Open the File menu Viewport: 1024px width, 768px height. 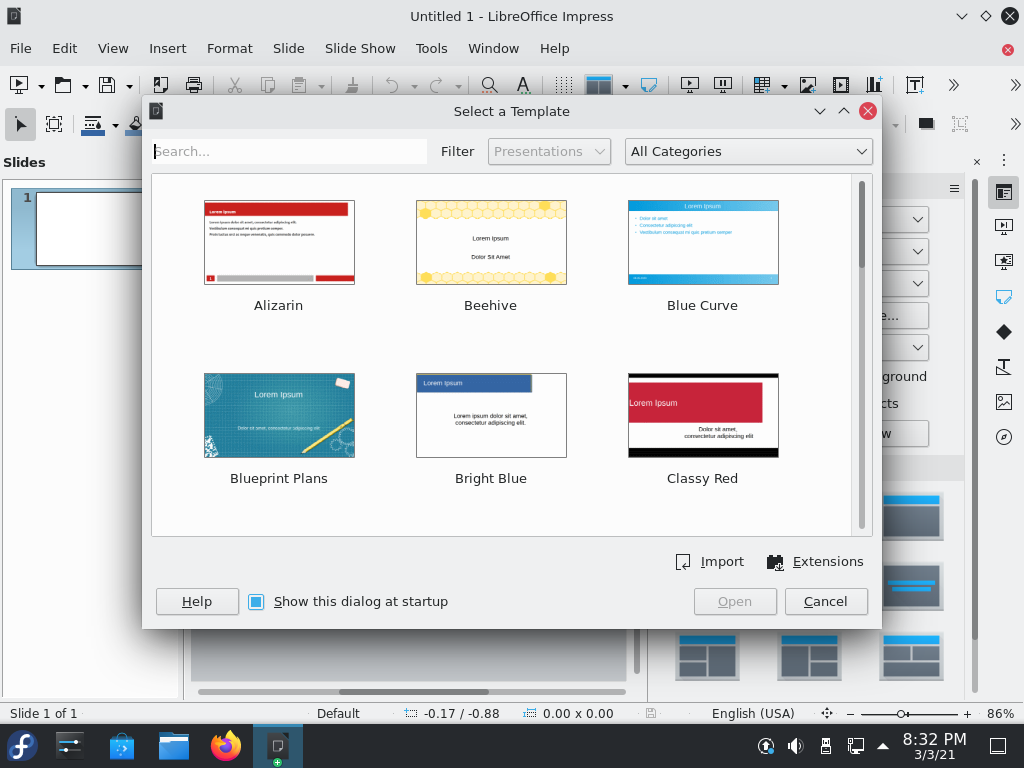(20, 48)
